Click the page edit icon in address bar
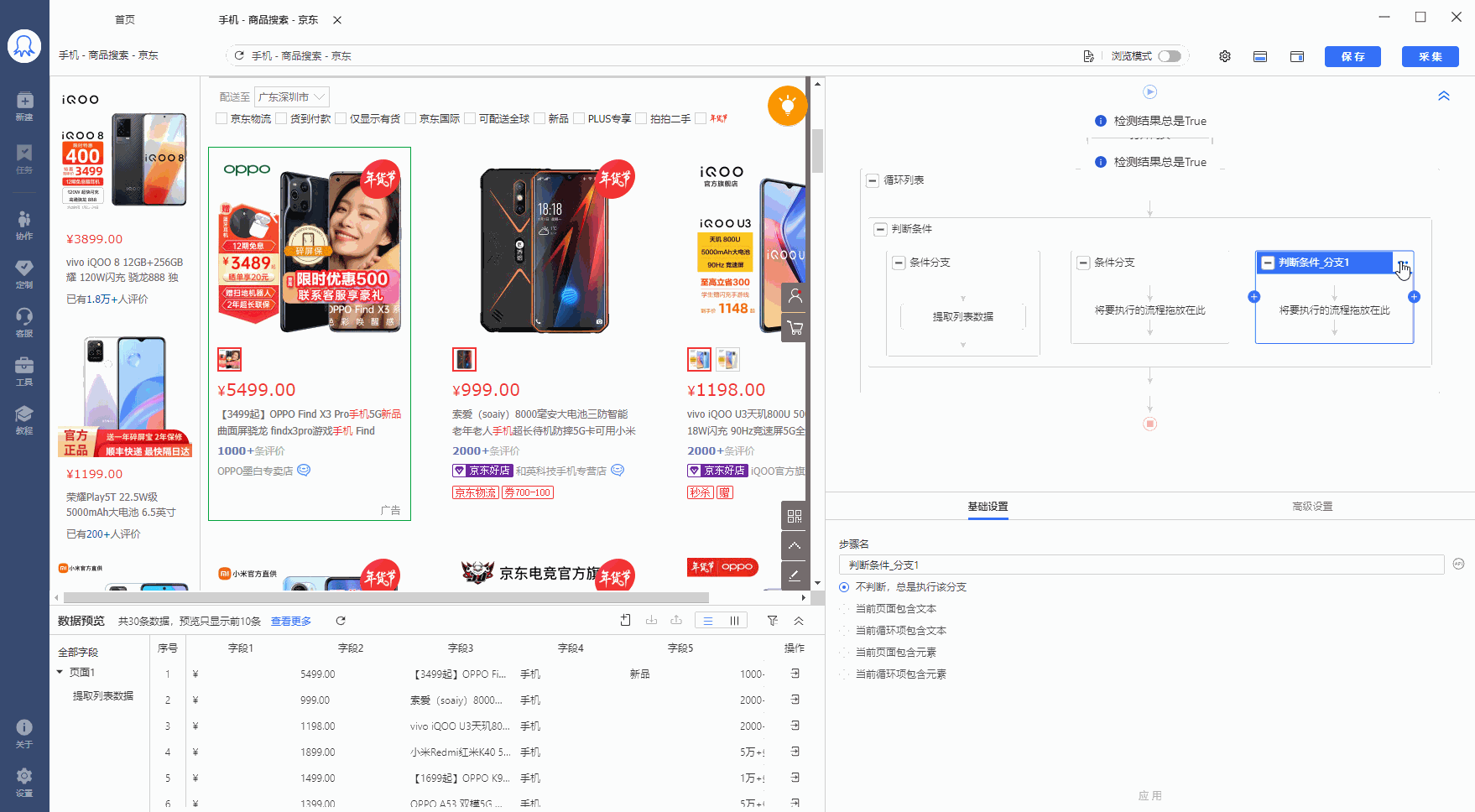1475x812 pixels. (x=1088, y=56)
